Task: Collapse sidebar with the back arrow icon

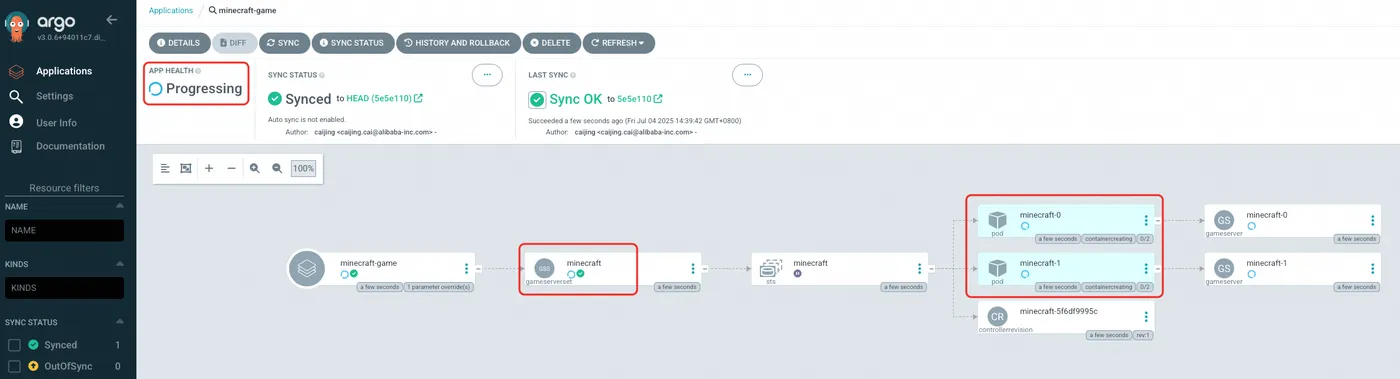Action: [x=112, y=19]
